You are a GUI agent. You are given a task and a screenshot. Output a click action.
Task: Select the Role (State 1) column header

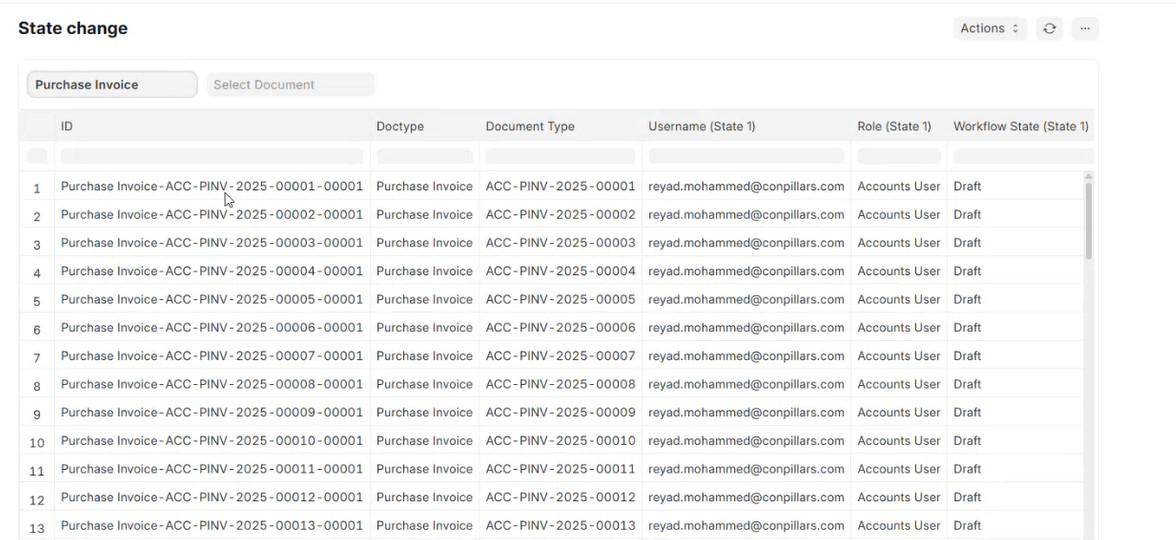point(894,126)
